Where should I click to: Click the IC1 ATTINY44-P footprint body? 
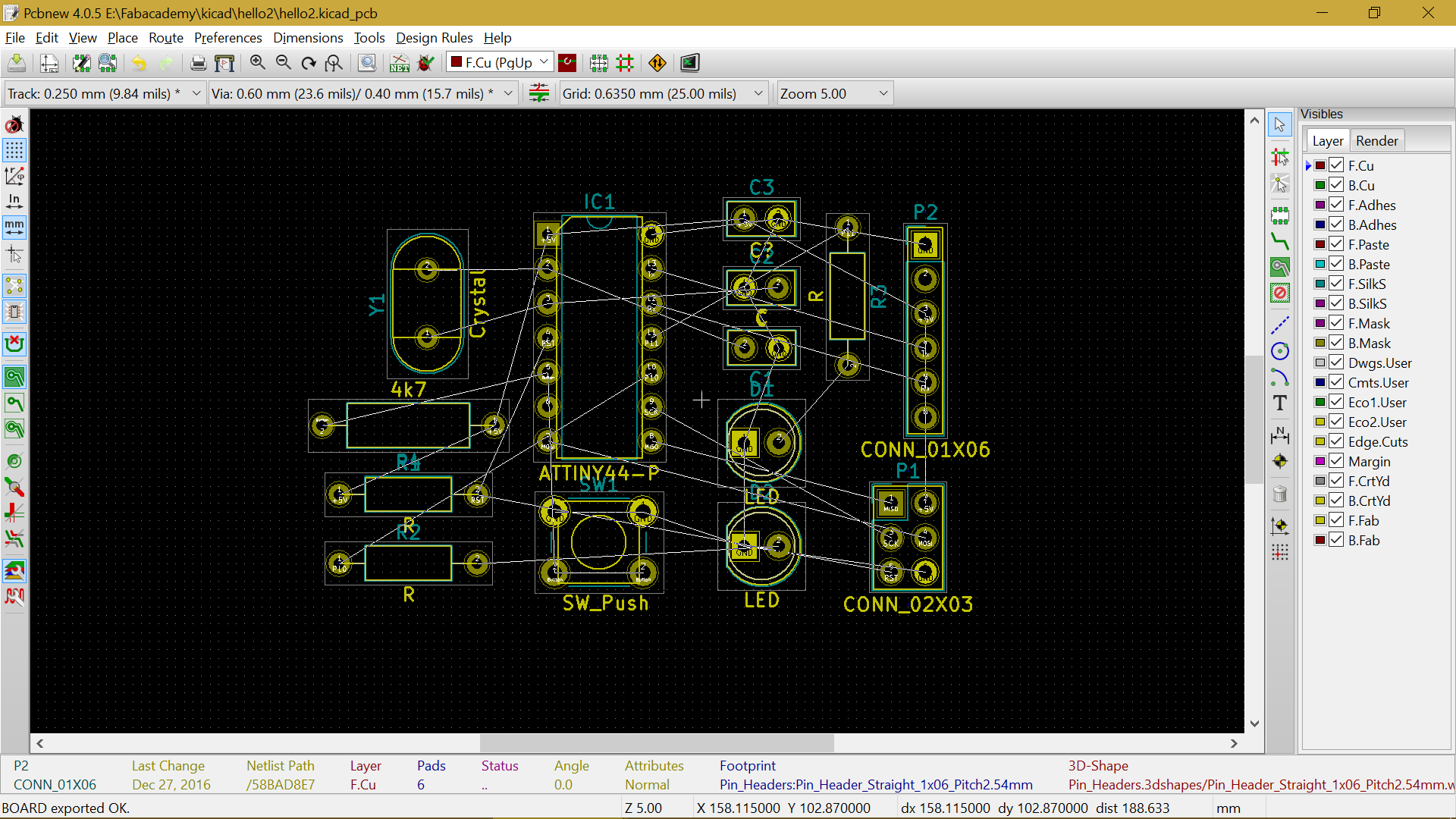[600, 337]
